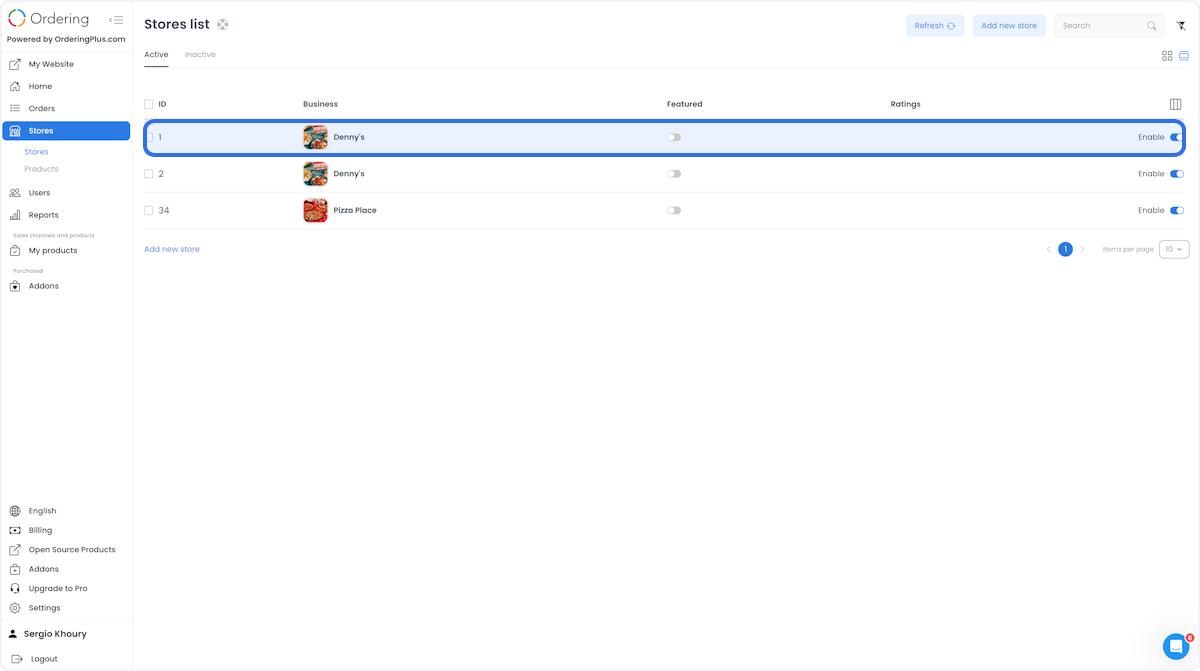Go to next page arrow

(x=1082, y=249)
